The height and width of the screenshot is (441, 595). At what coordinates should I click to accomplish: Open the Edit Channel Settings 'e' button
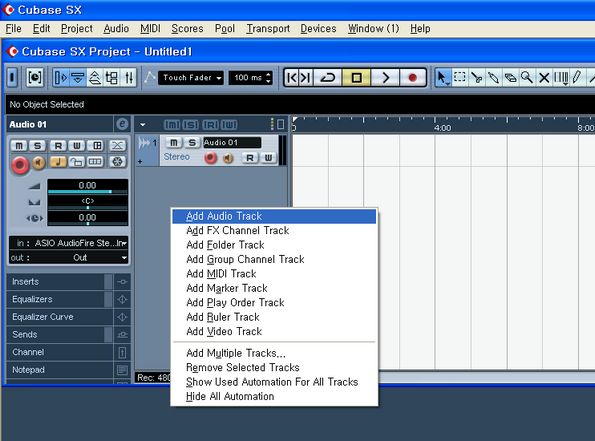122,124
